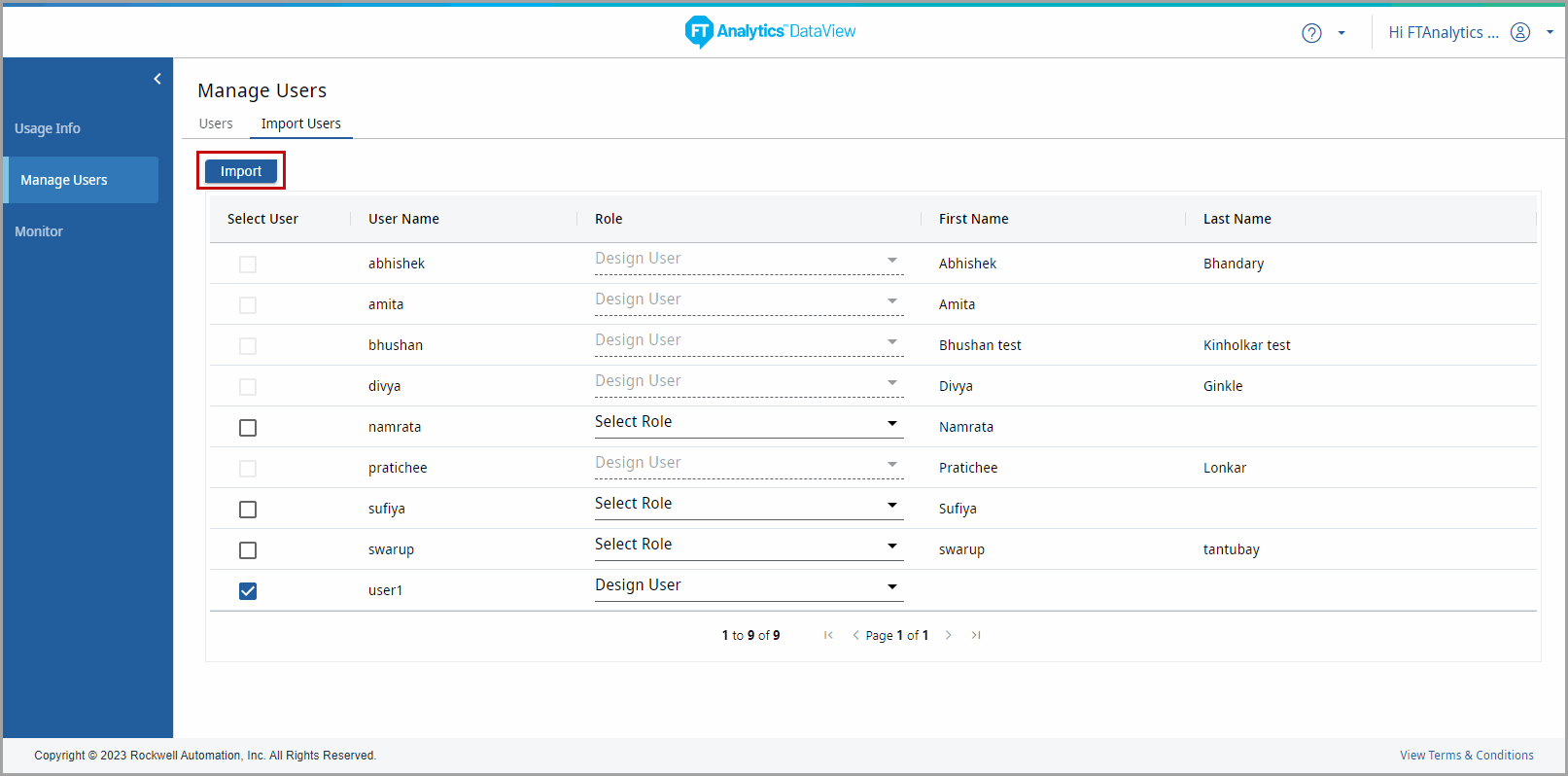Uncheck the checkbox for user1
The height and width of the screenshot is (776, 1568).
pos(248,591)
